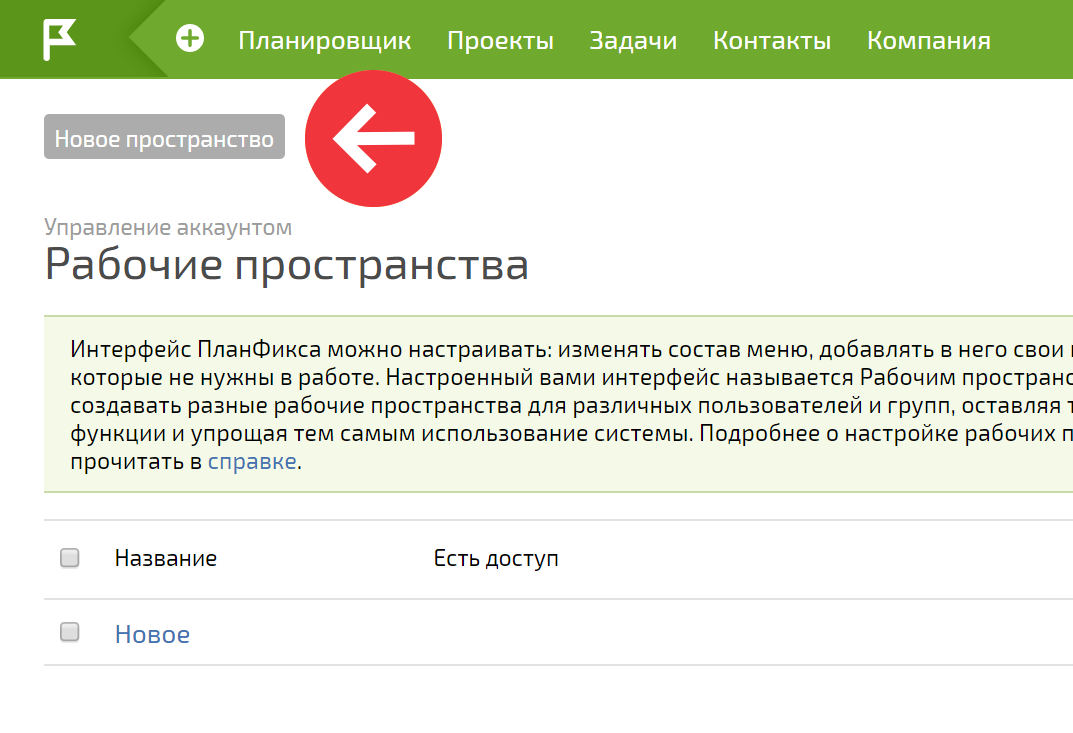Select the Компания menu item
Screen dimensions: 1073x733
(929, 40)
